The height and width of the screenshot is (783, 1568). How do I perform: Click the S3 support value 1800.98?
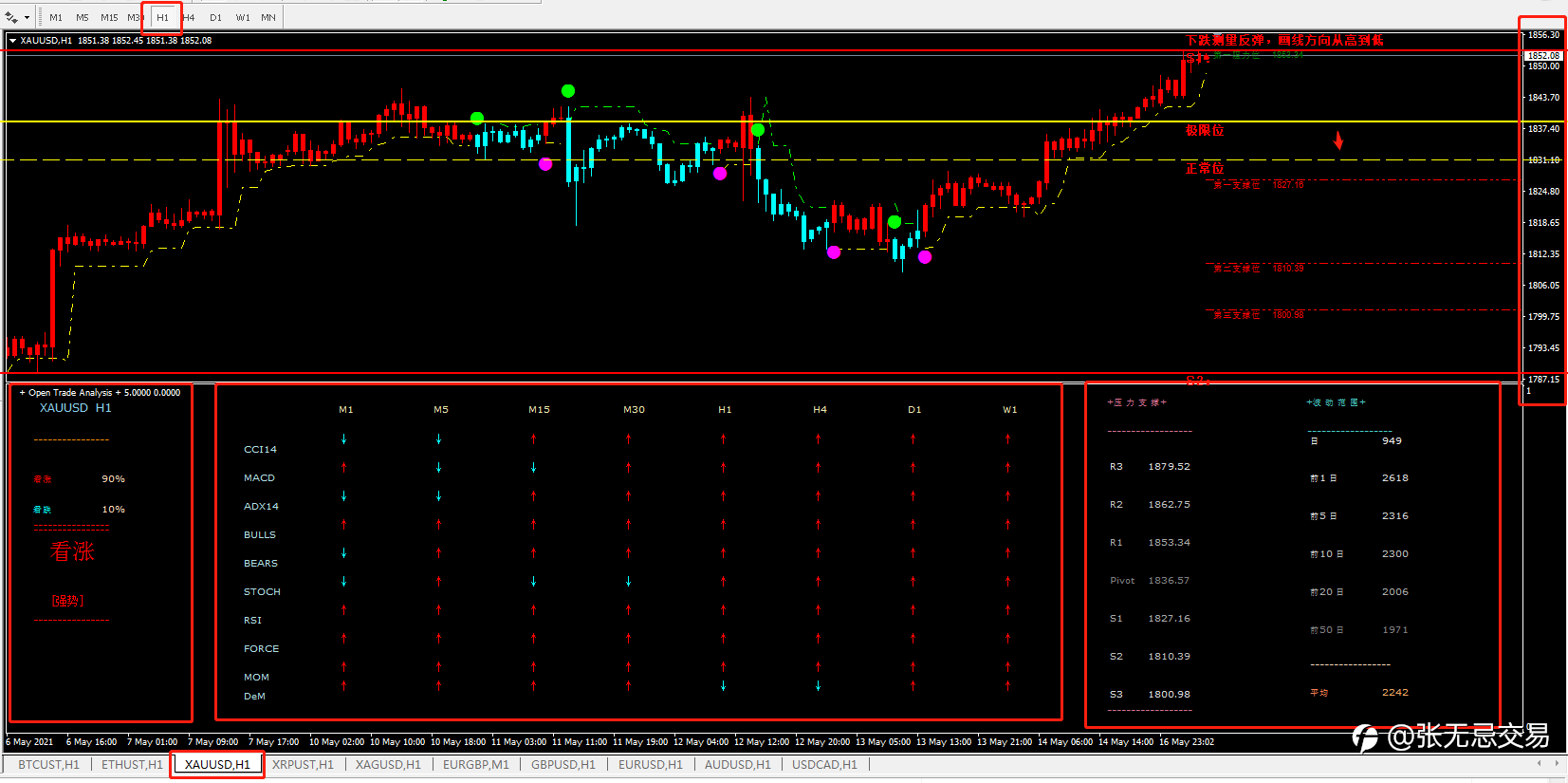[x=1169, y=695]
